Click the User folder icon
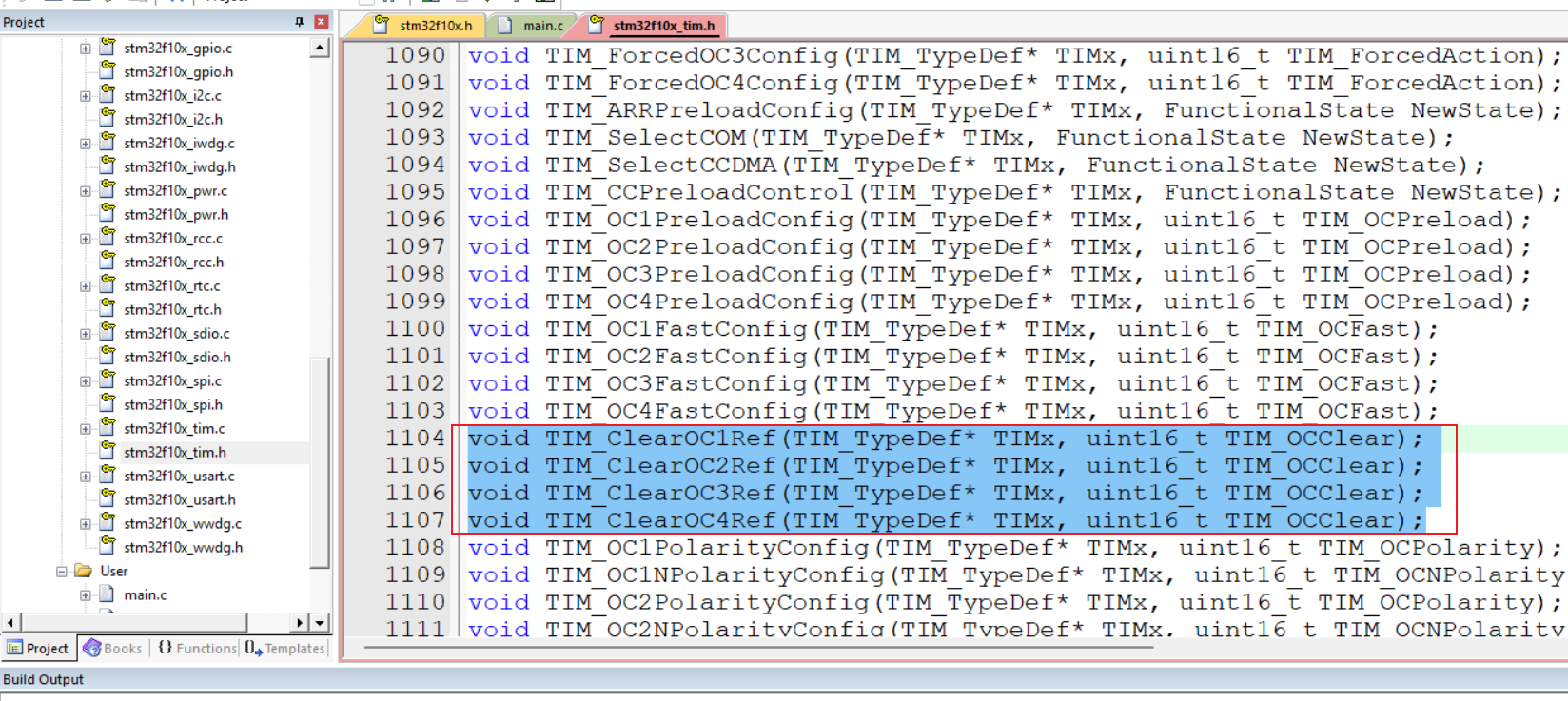The height and width of the screenshot is (701, 1568). tap(84, 571)
